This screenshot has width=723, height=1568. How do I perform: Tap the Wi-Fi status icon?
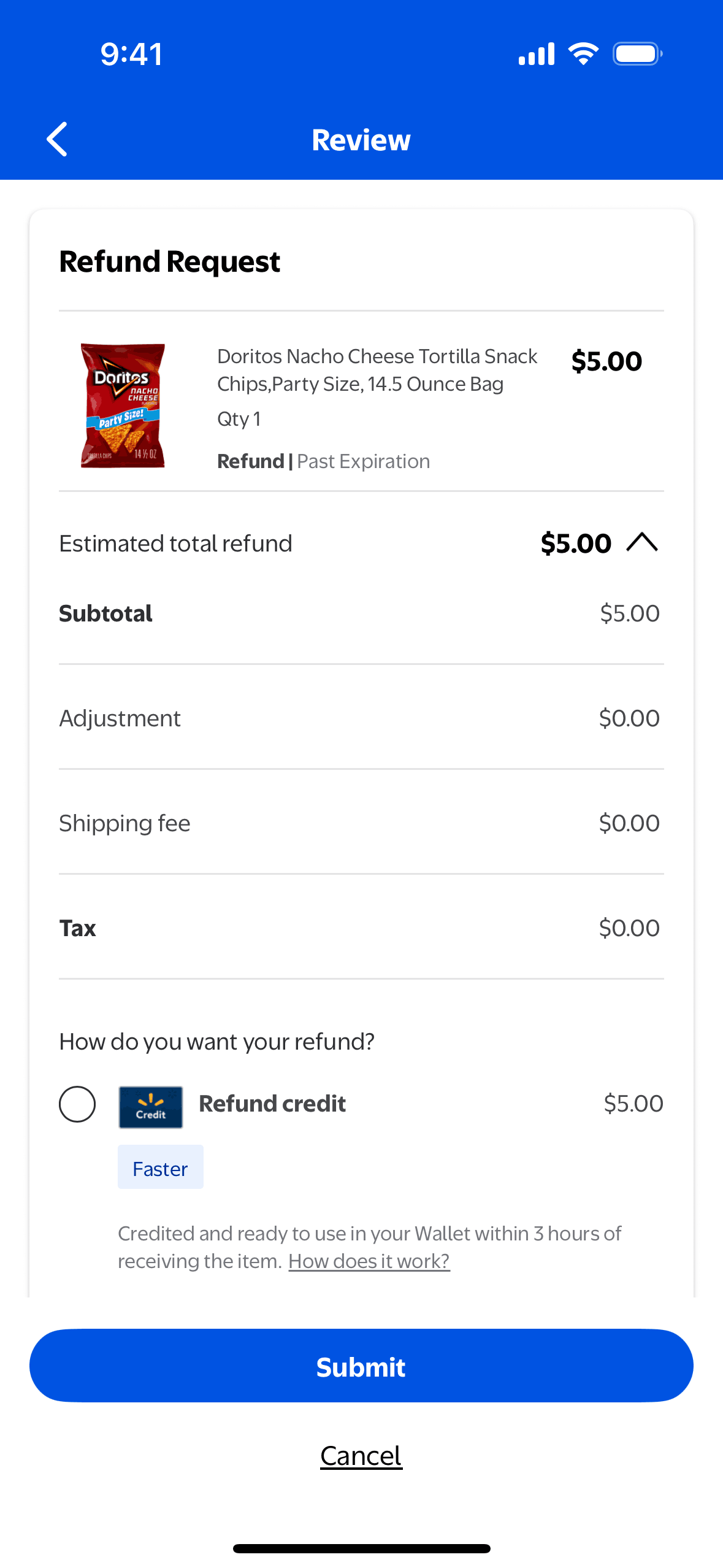point(583,54)
